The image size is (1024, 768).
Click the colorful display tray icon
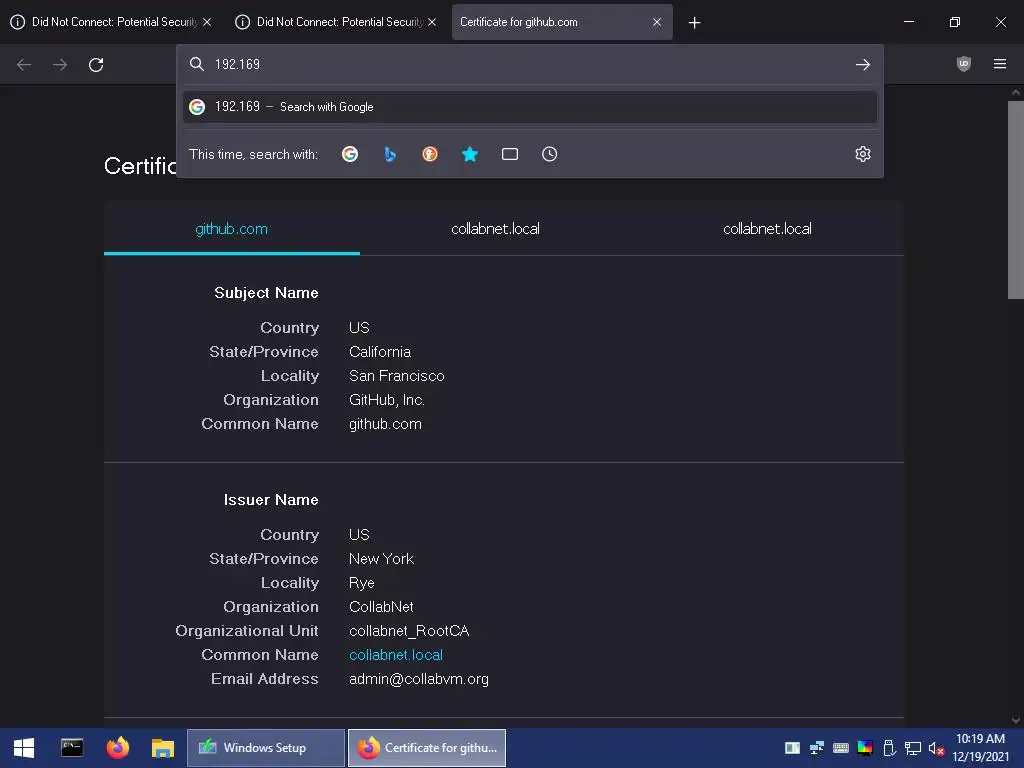(x=865, y=748)
